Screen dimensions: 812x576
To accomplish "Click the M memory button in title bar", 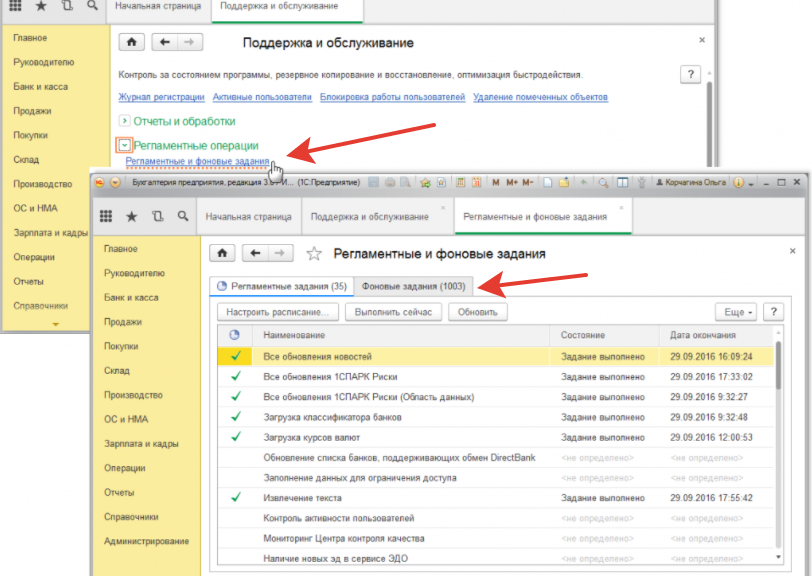I will point(496,182).
